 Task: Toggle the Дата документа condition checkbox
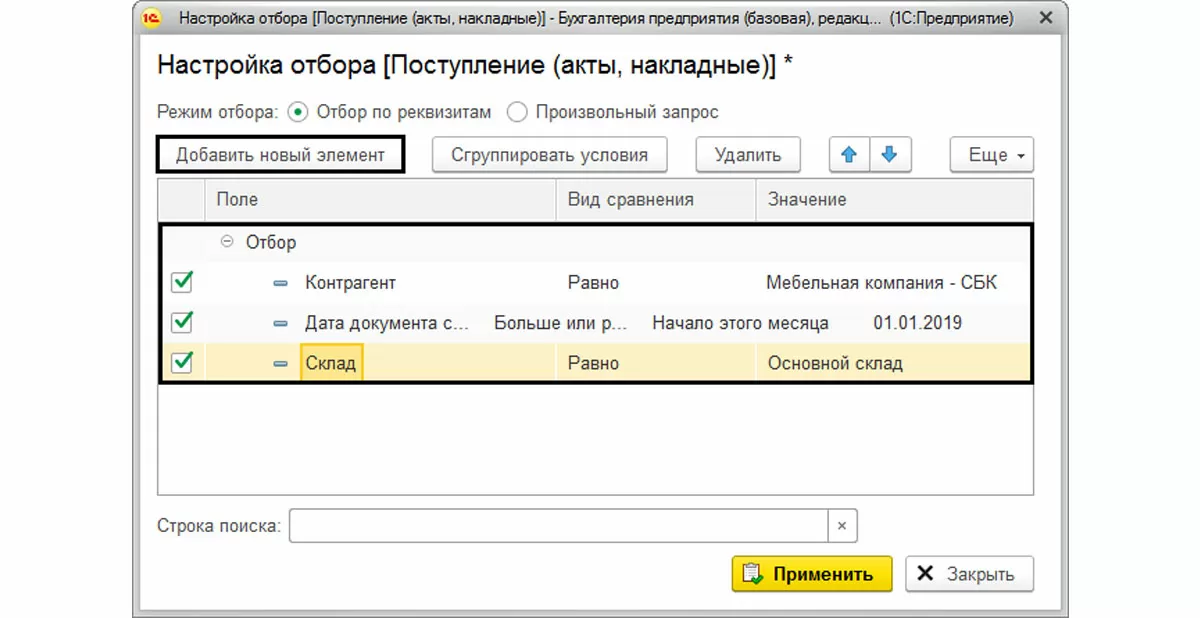tap(182, 323)
